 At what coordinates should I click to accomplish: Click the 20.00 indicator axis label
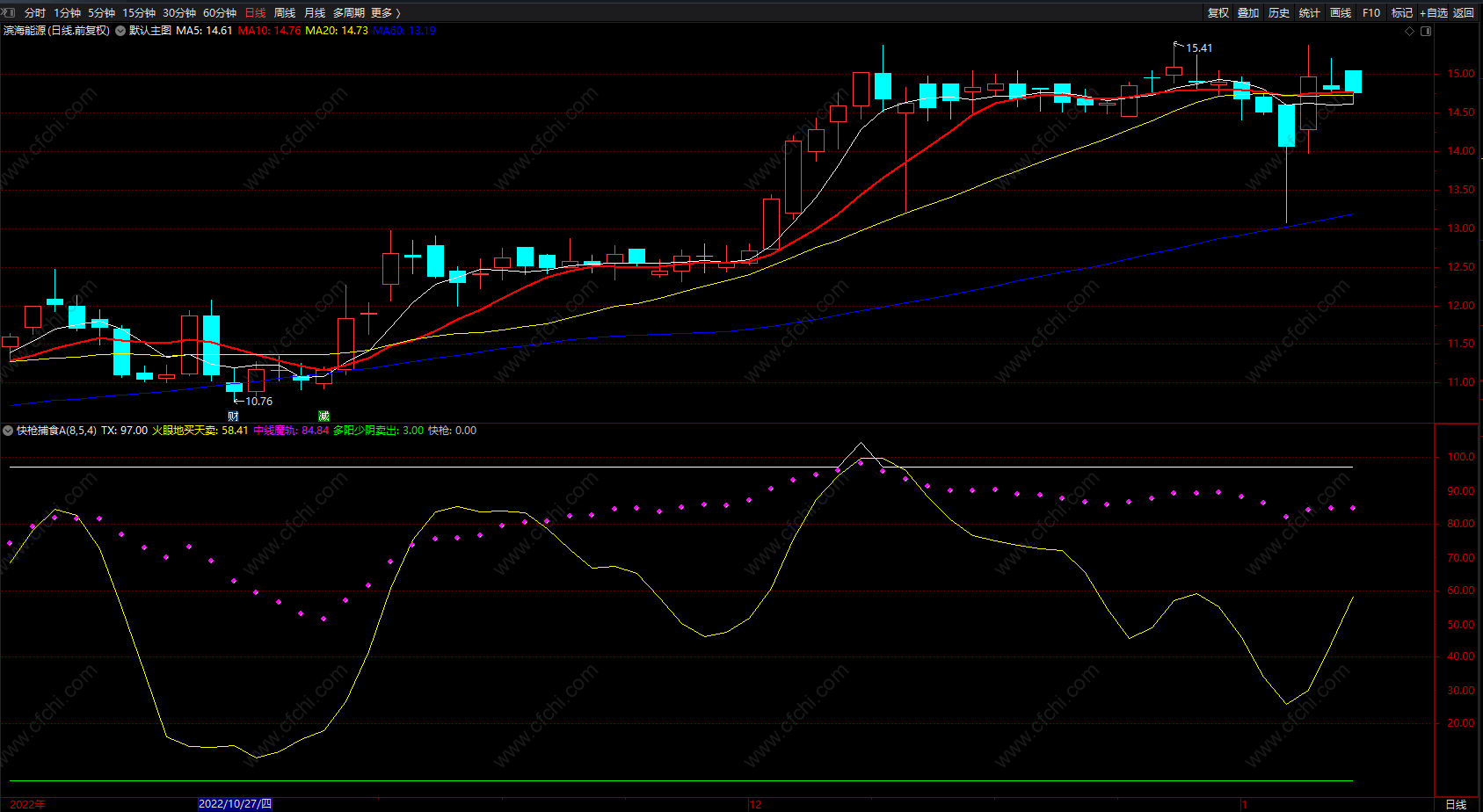pos(1461,723)
